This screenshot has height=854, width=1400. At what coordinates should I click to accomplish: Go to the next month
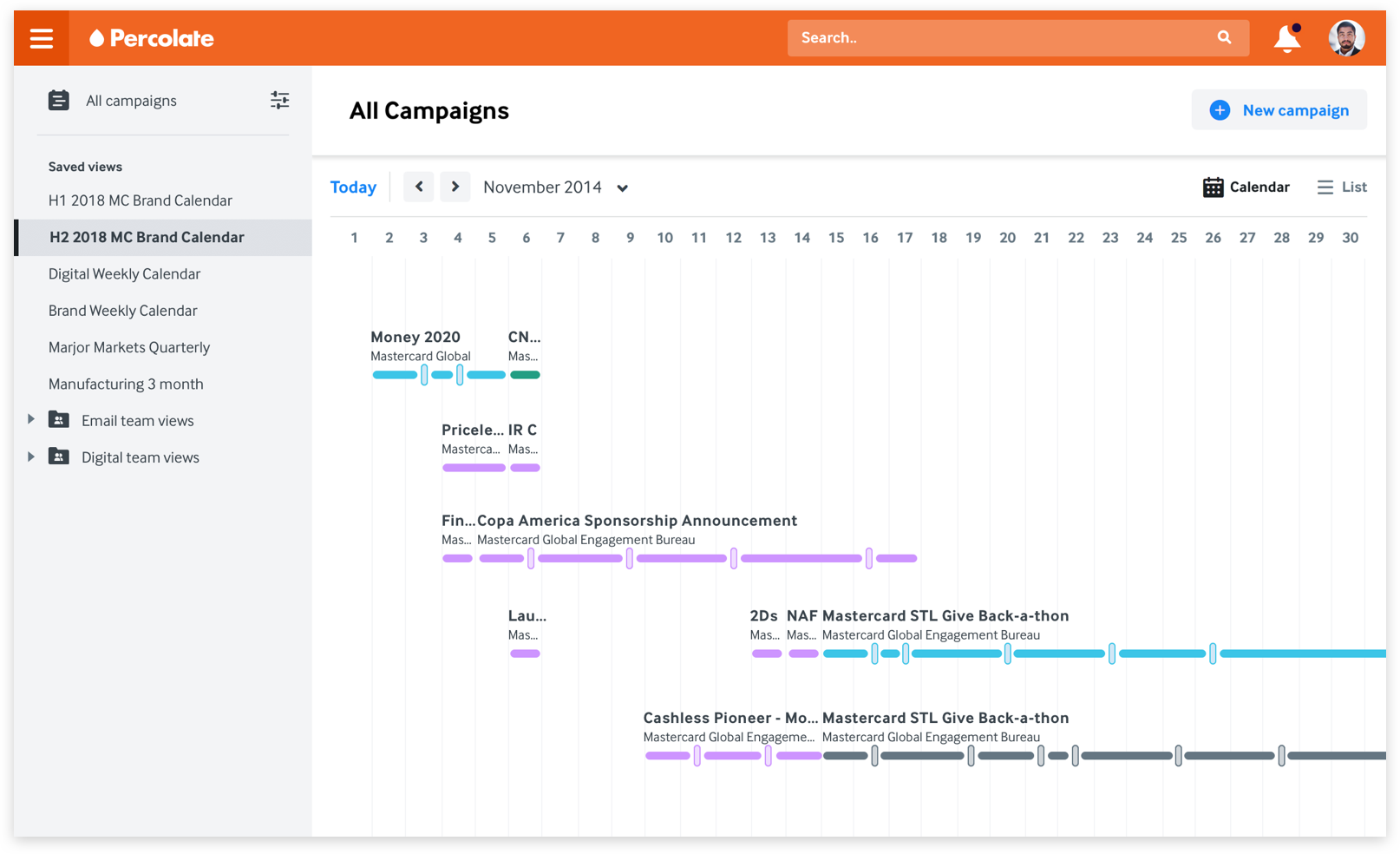point(455,187)
